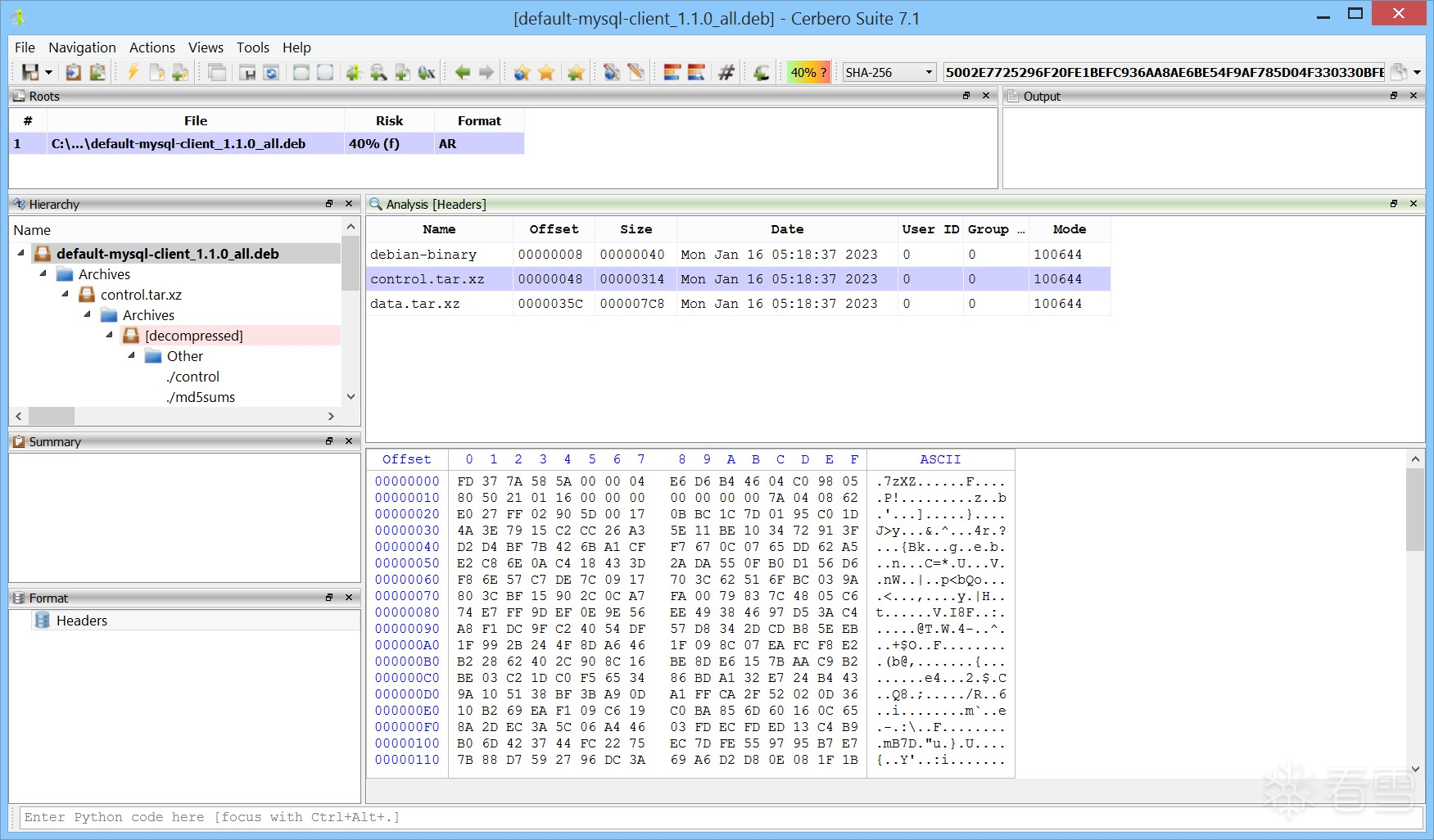Select the data.tar.xz row in Analysis
The image size is (1434, 840).
738,304
